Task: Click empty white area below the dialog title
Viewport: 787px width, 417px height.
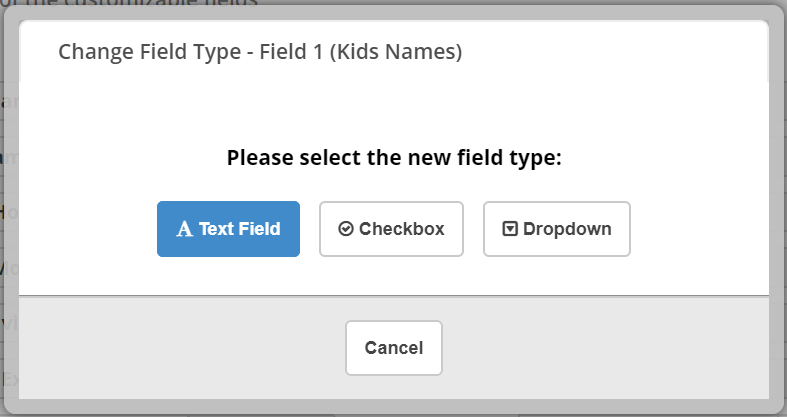Action: [x=394, y=110]
